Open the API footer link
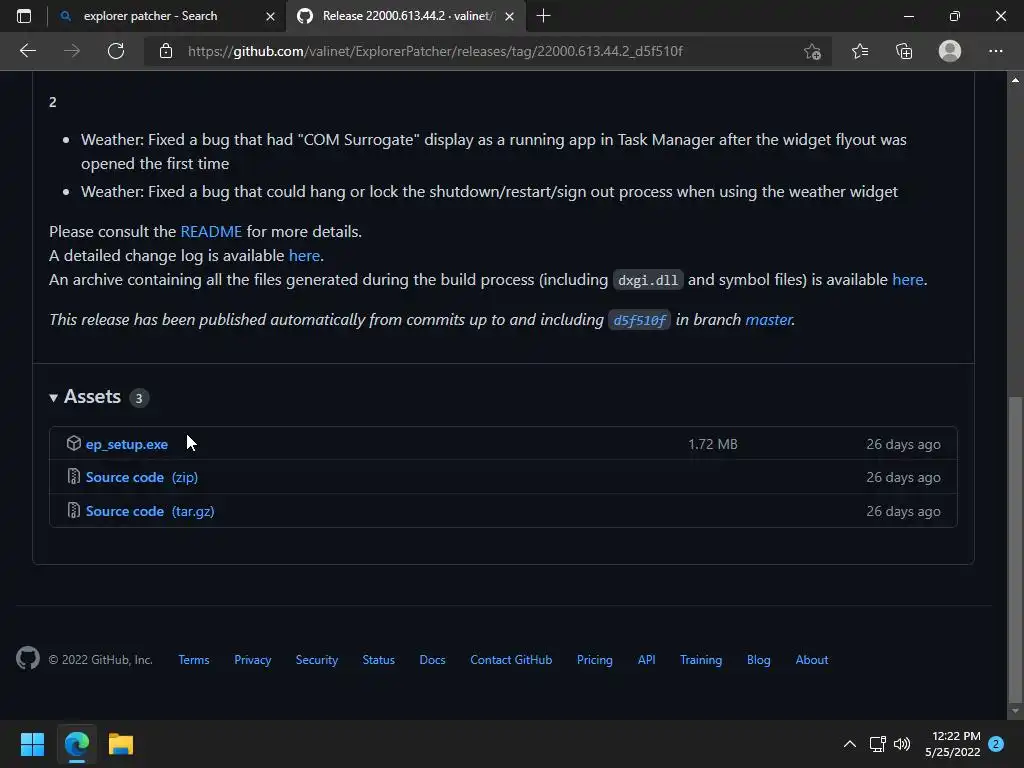1024x768 pixels. click(647, 660)
